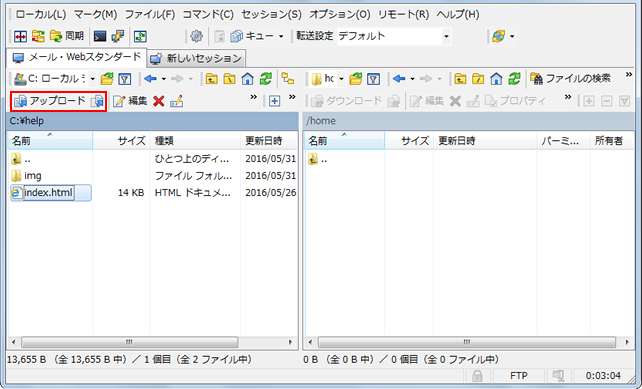Click FTP protocol indicator in status bar

[x=518, y=375]
